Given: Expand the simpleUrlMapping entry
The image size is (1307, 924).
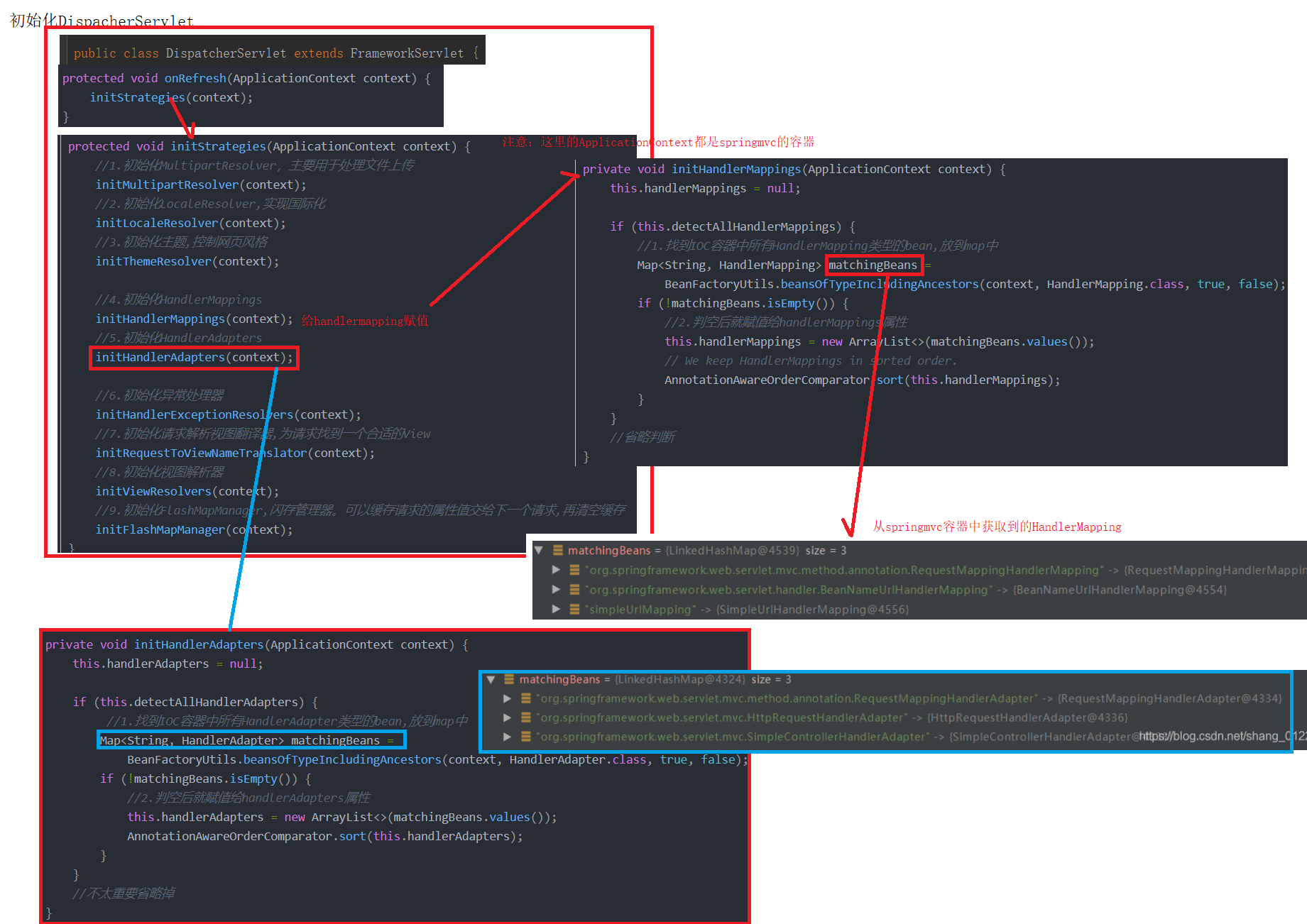Looking at the screenshot, I should 557,610.
